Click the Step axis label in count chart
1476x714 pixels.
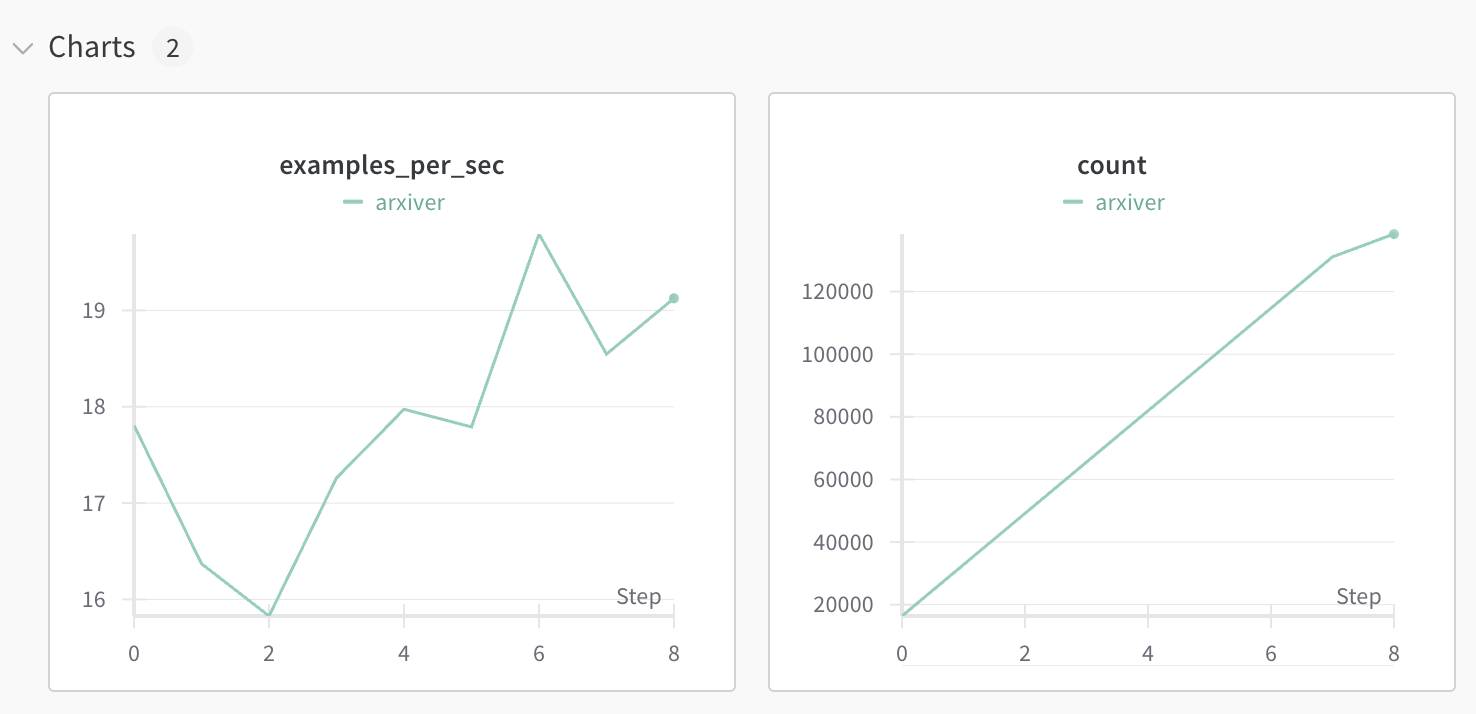tap(1358, 597)
